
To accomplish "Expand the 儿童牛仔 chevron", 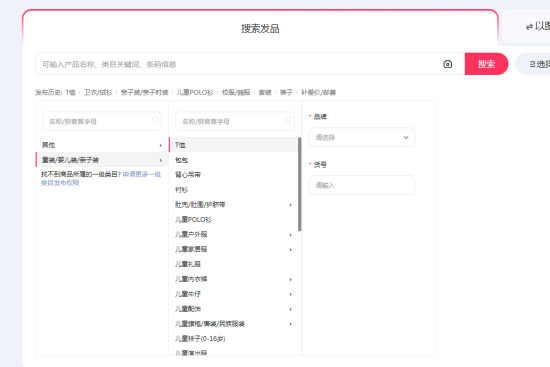I will pos(290,294).
